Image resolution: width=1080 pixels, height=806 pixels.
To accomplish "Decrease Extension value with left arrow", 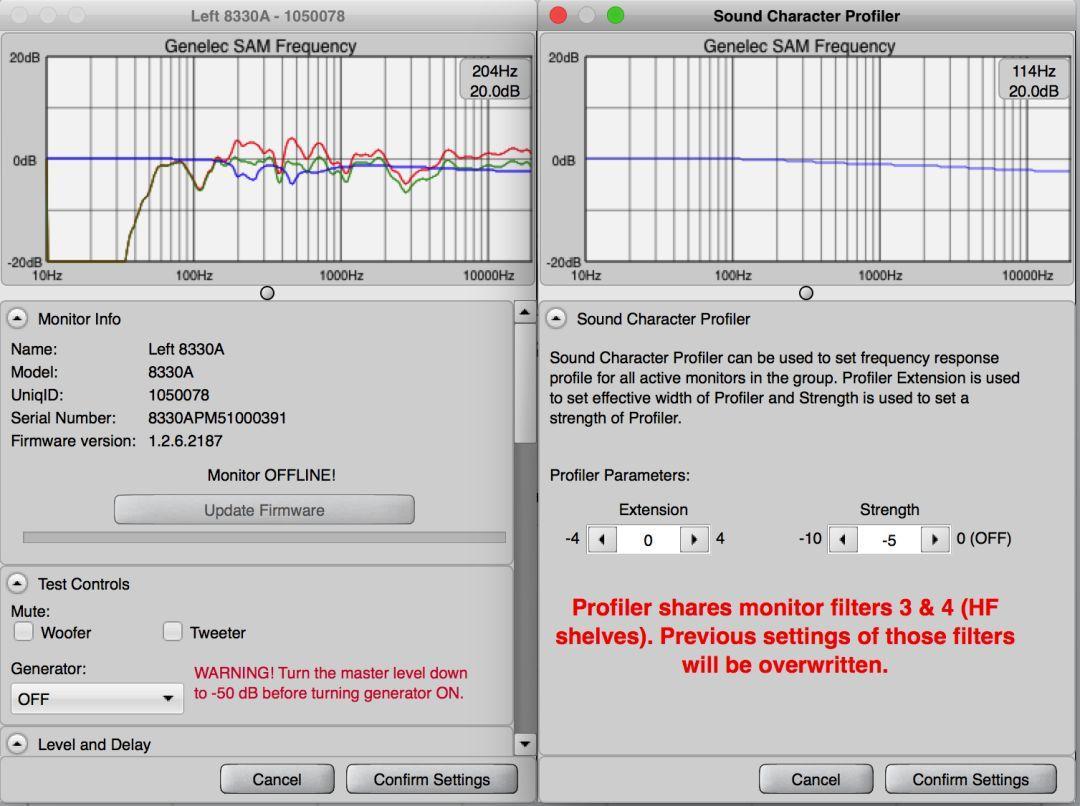I will (601, 540).
